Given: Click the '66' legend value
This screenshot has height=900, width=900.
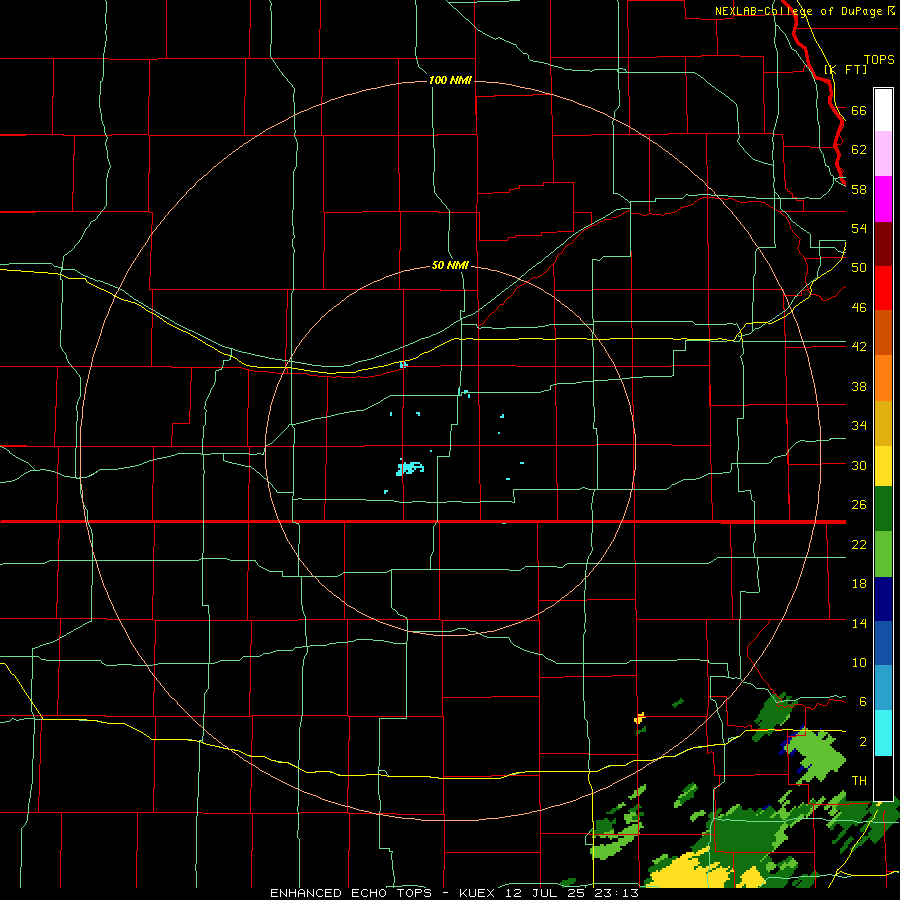Looking at the screenshot, I should pos(859,110).
